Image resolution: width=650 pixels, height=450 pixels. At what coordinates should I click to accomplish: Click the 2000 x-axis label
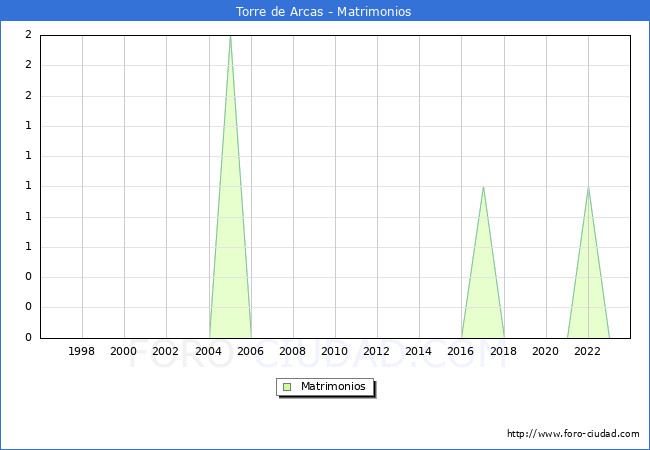point(124,351)
